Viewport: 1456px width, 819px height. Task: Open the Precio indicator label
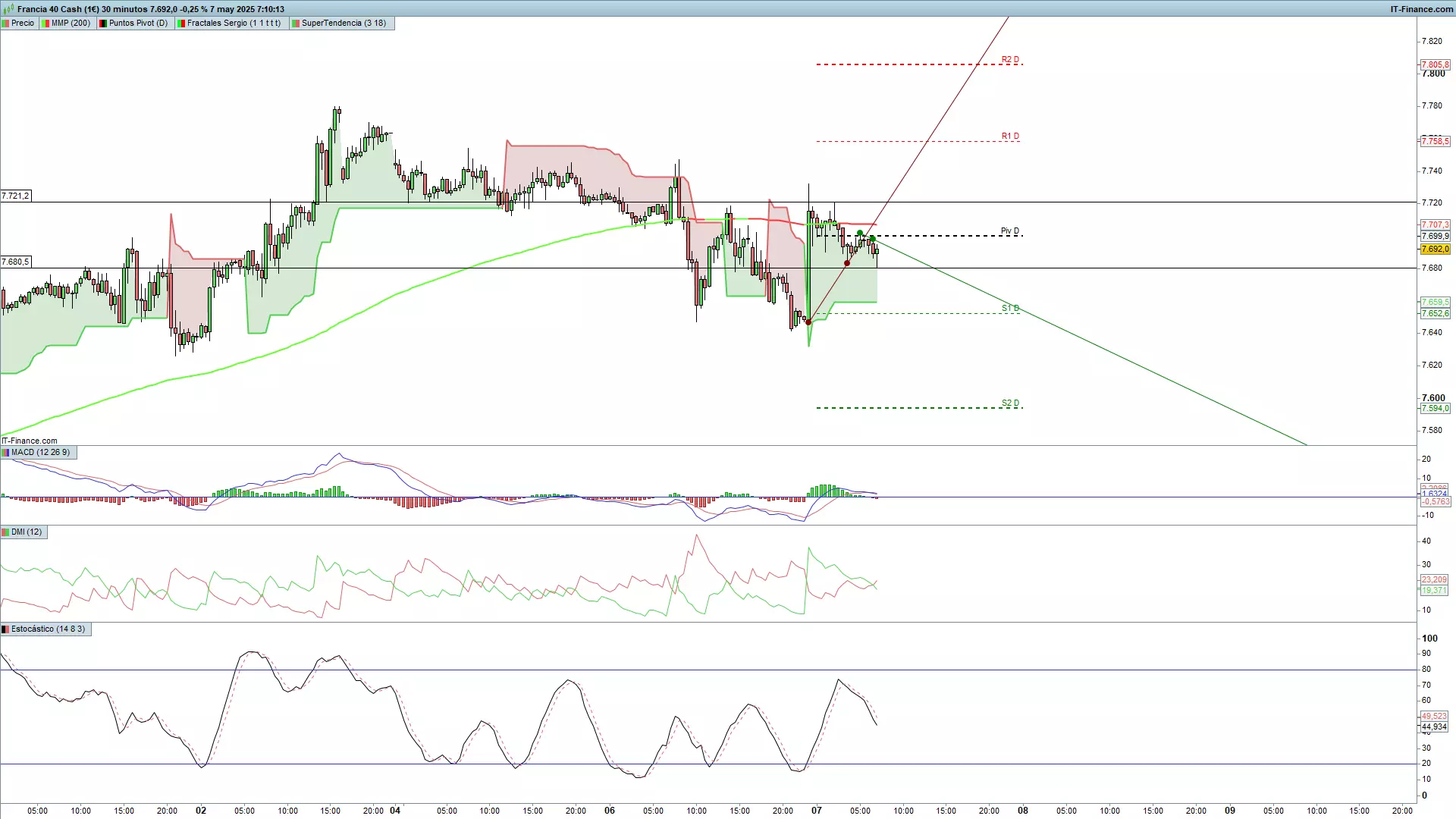(19, 23)
